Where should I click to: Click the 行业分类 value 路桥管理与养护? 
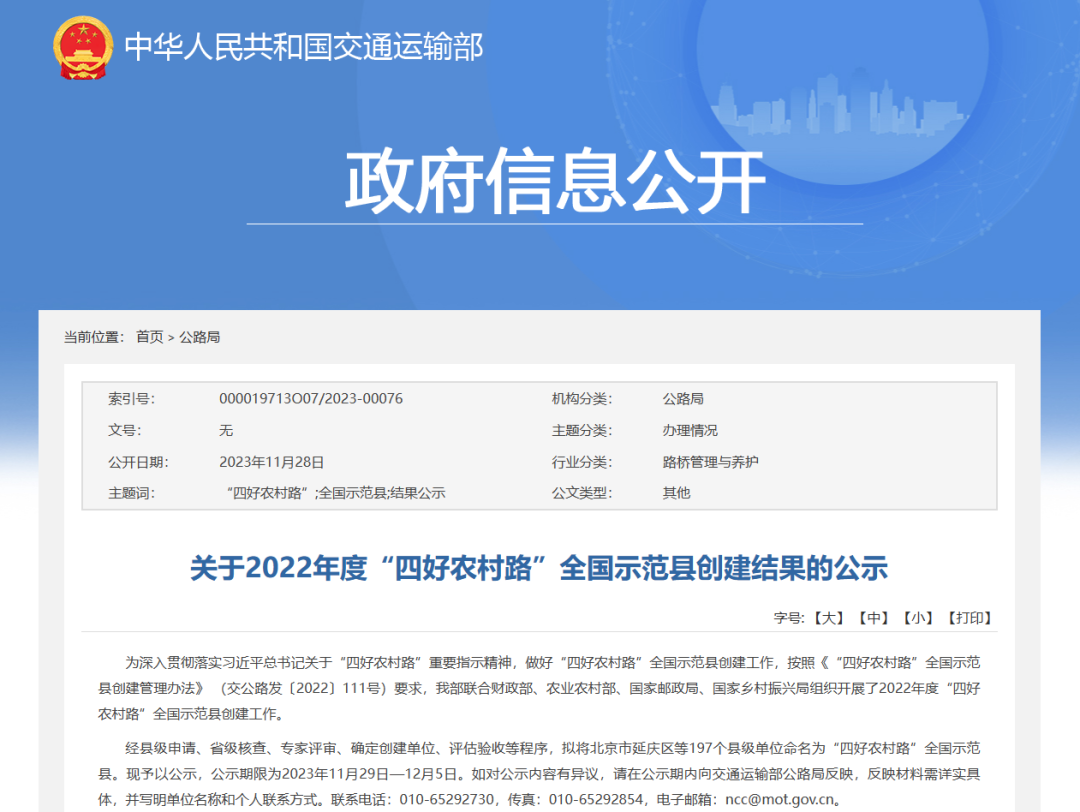pos(711,462)
